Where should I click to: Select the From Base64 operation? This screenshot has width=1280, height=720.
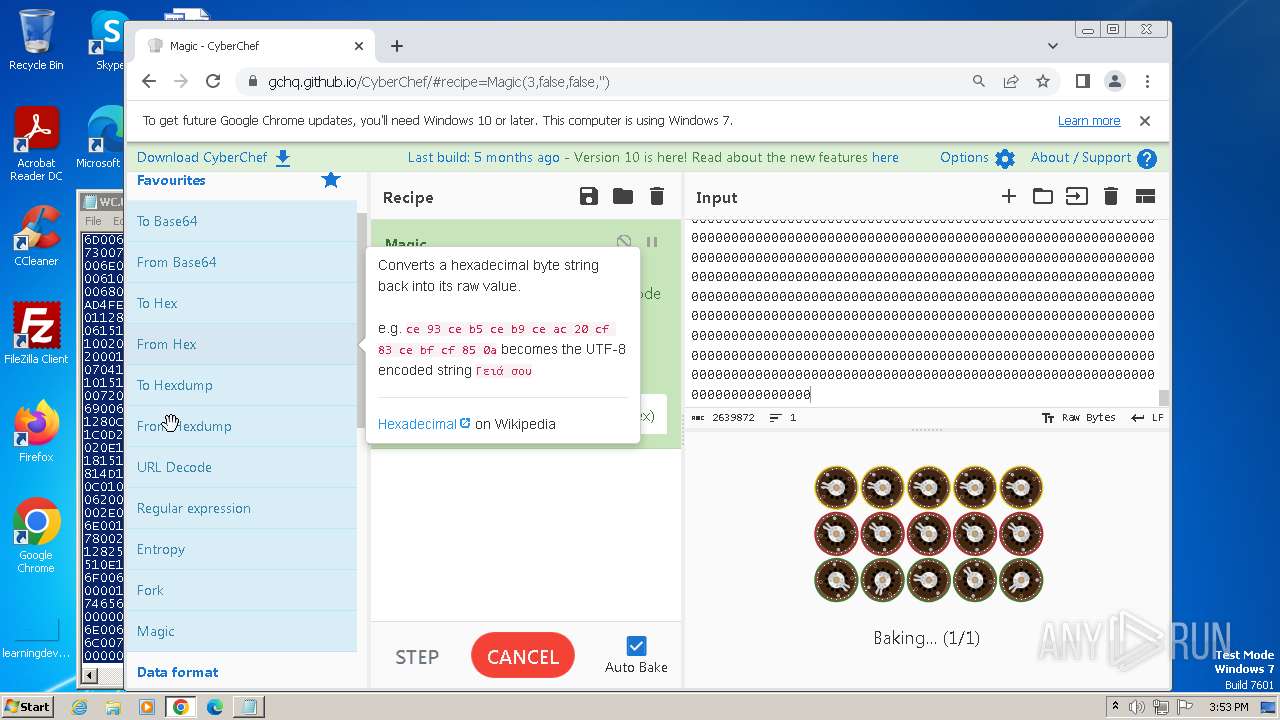241,262
